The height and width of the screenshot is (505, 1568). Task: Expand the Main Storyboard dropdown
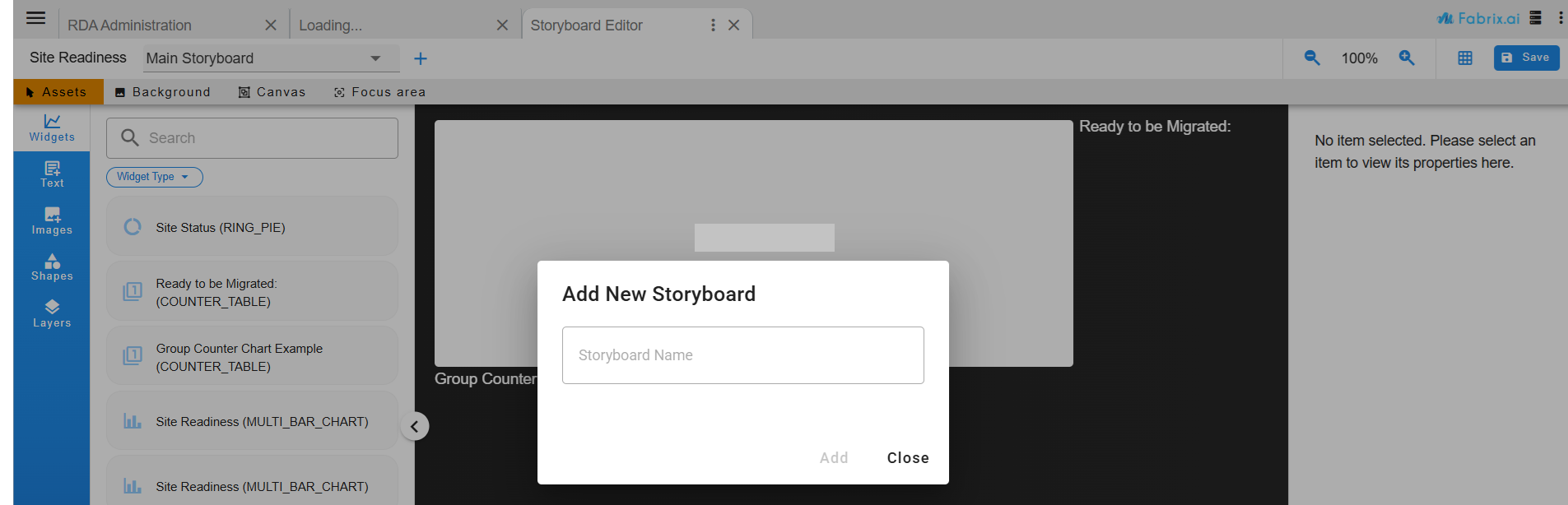(x=375, y=58)
